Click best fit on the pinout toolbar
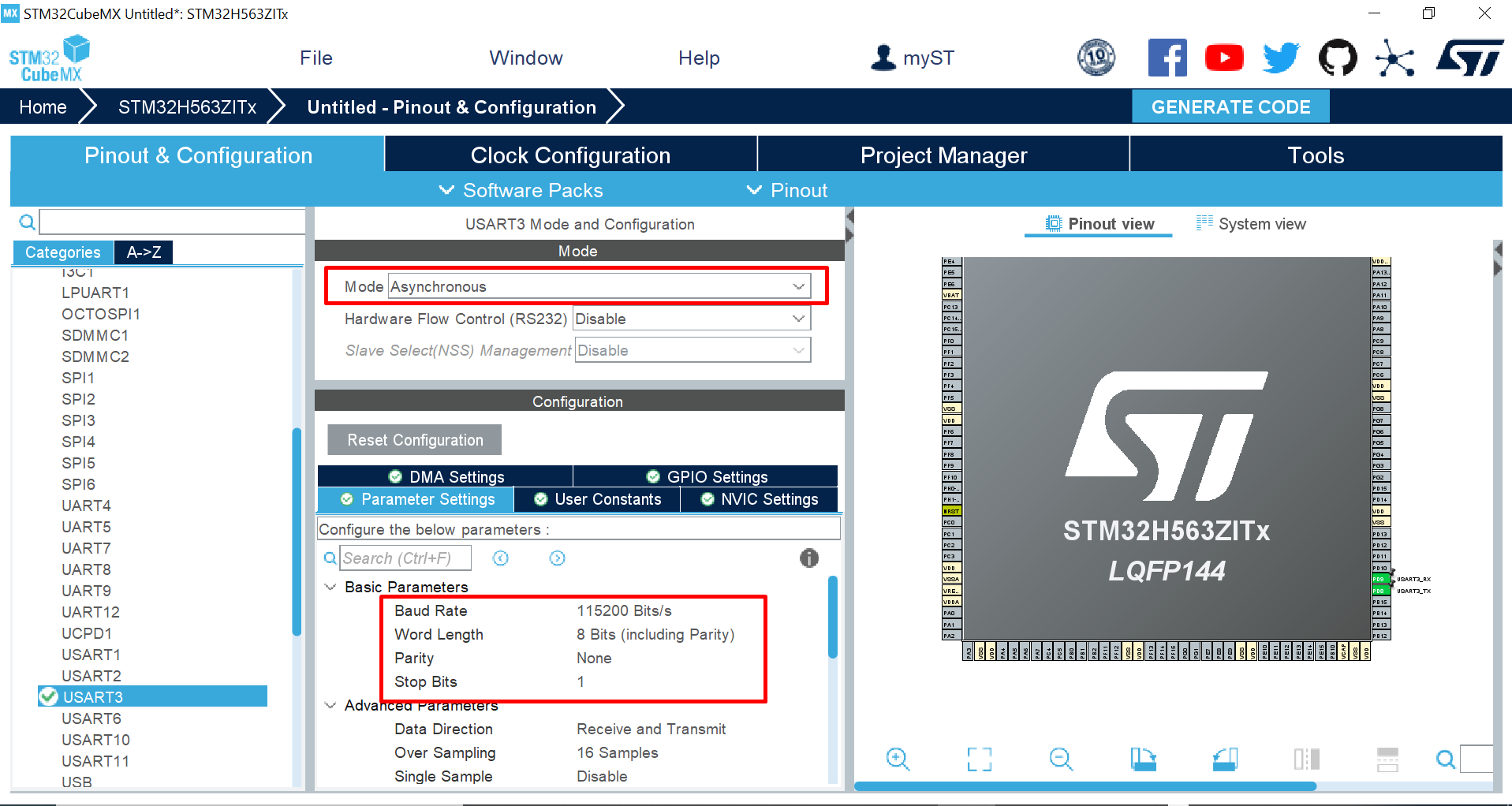 [x=979, y=759]
